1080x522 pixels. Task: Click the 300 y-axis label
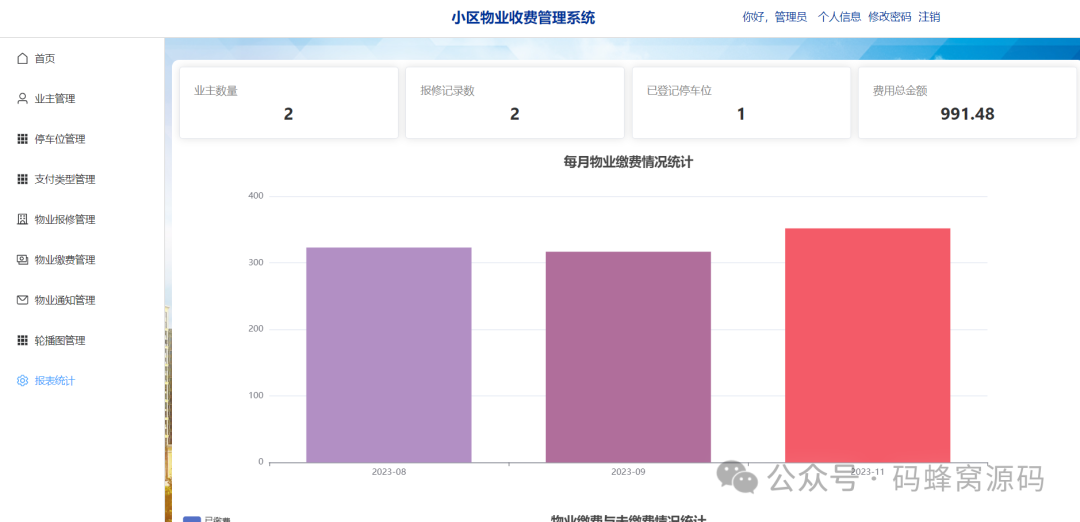[256, 262]
